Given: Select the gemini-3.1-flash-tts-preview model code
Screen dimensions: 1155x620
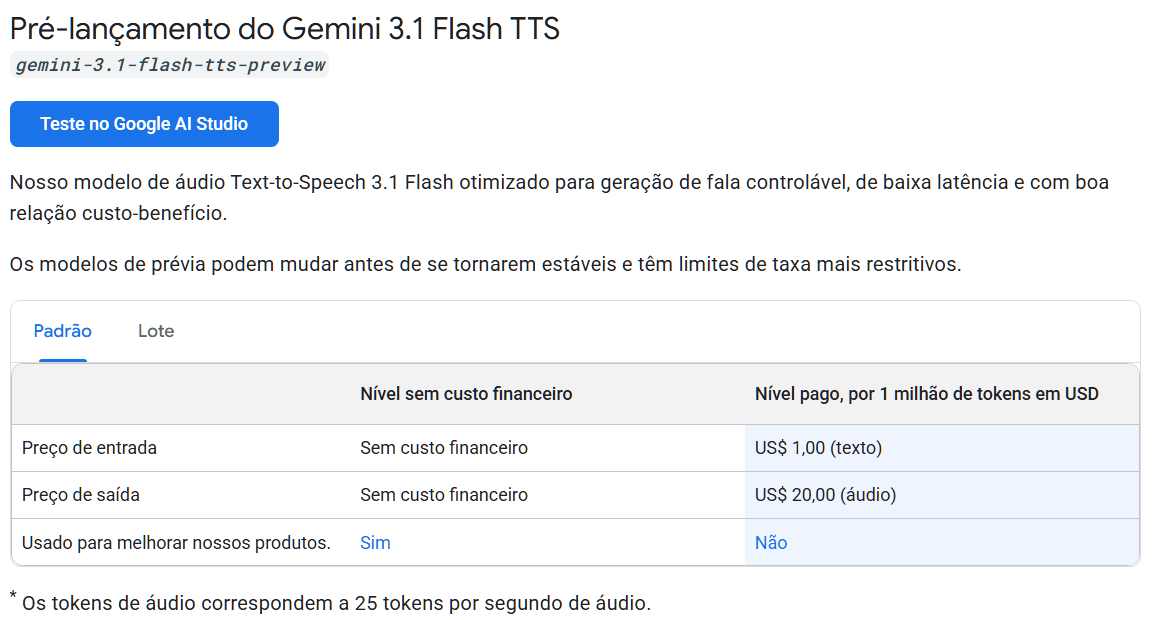Looking at the screenshot, I should point(170,64).
